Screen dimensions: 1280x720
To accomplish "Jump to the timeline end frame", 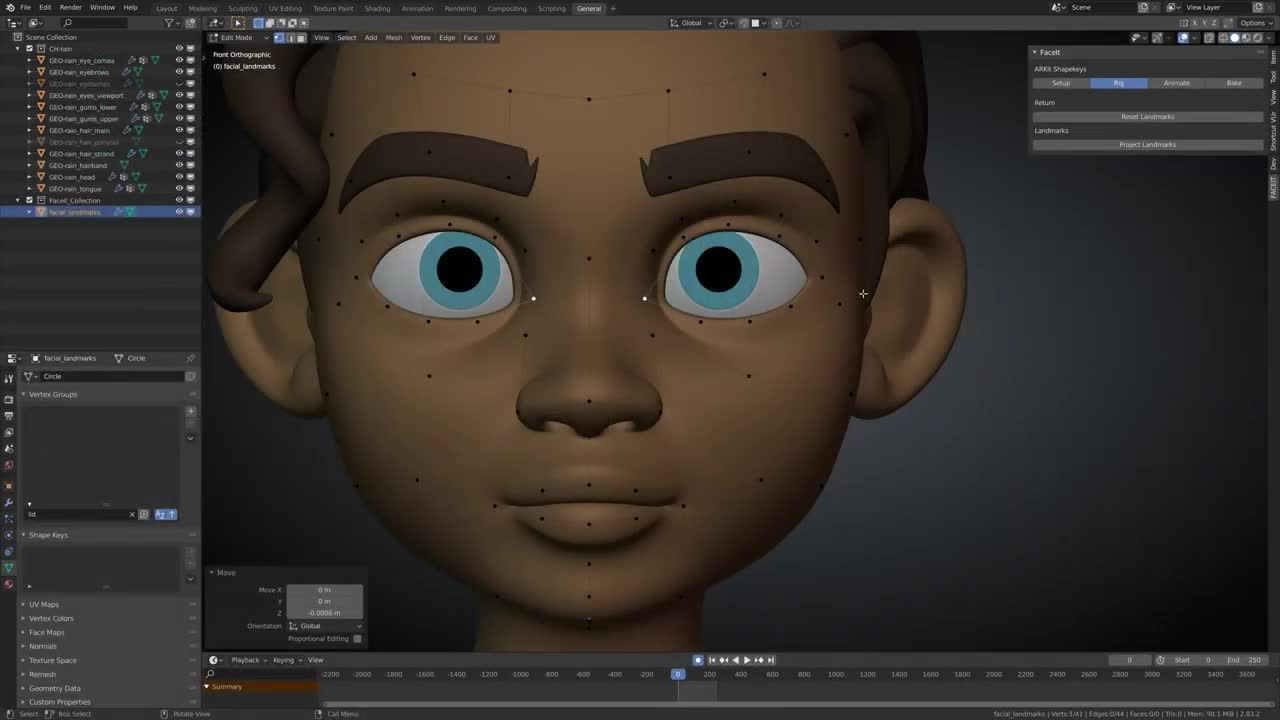I will (770, 660).
